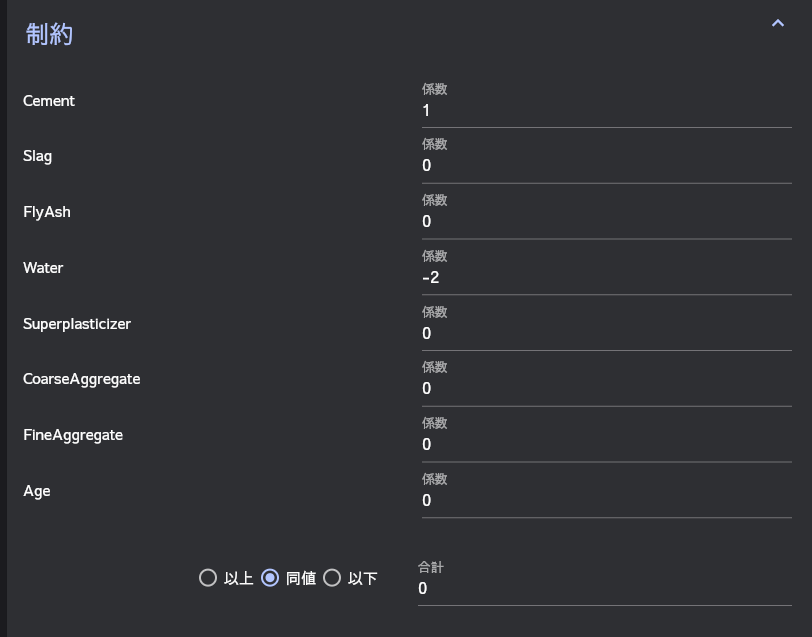Screen dimensions: 812x637
Task: Click the Water coefficient field showing -2
Action: click(x=606, y=278)
